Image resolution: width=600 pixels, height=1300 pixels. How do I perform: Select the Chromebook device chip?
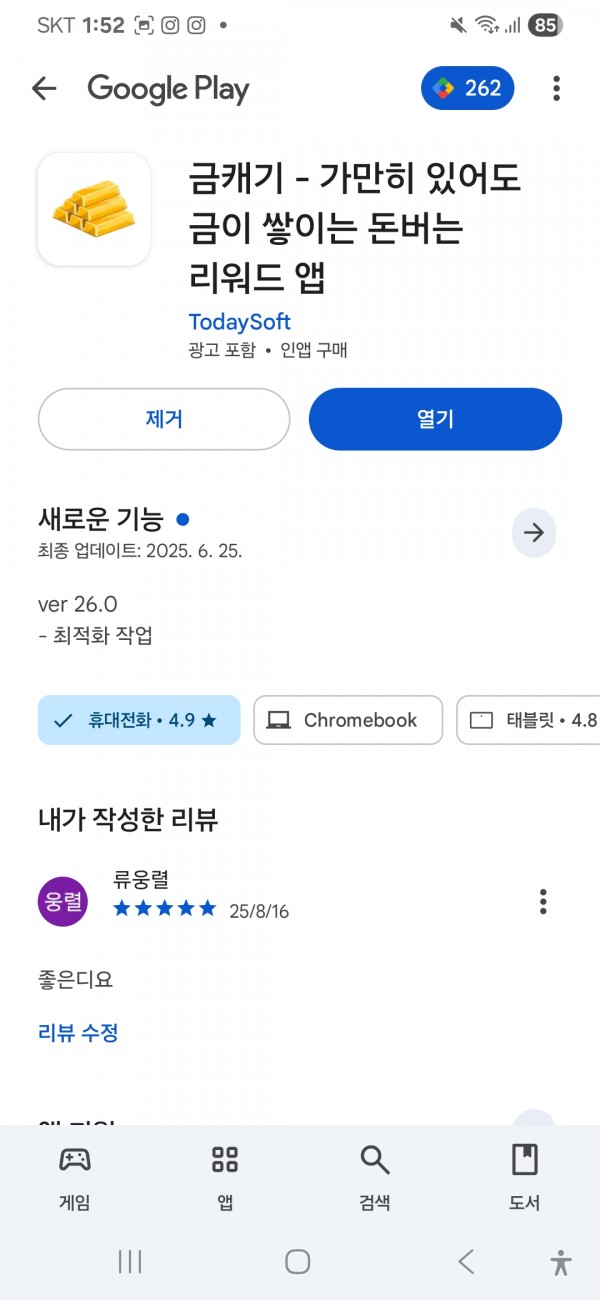click(348, 720)
